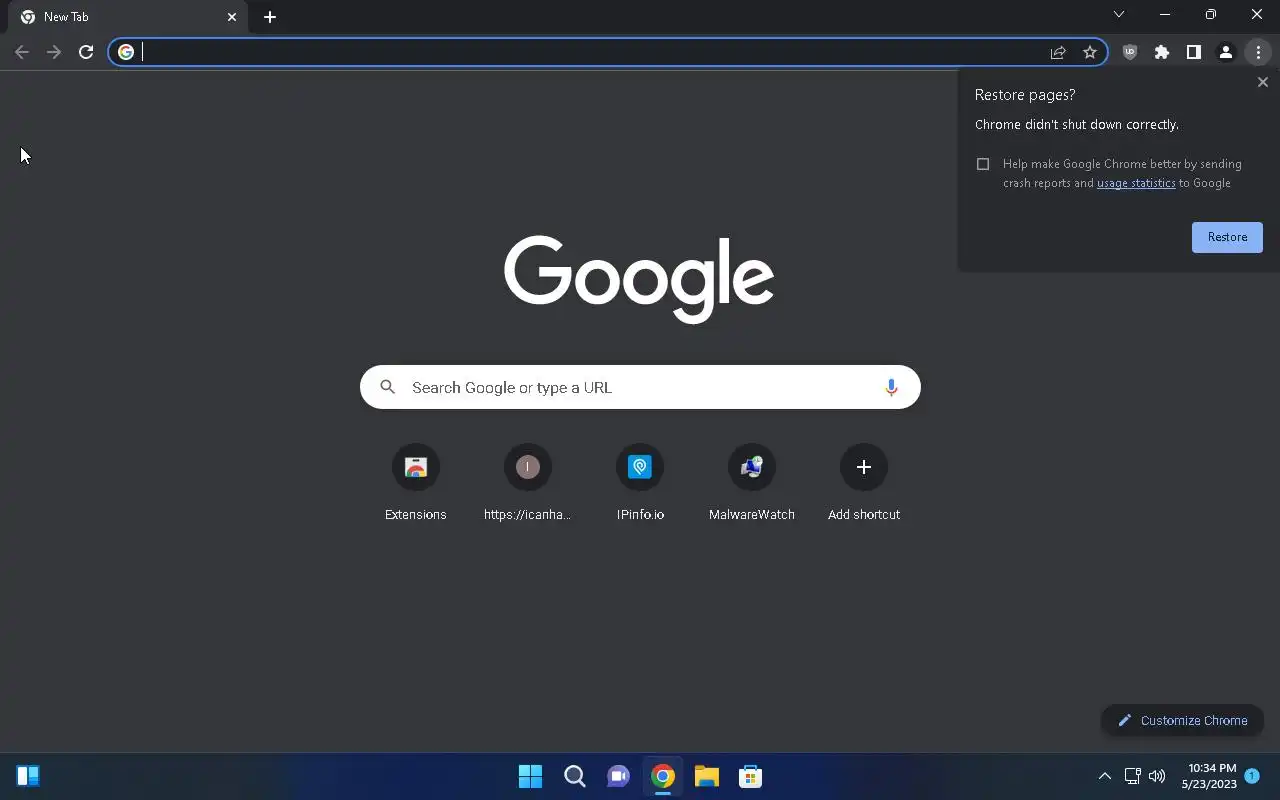
Task: Dismiss the Restore pages popup
Action: pos(1262,82)
